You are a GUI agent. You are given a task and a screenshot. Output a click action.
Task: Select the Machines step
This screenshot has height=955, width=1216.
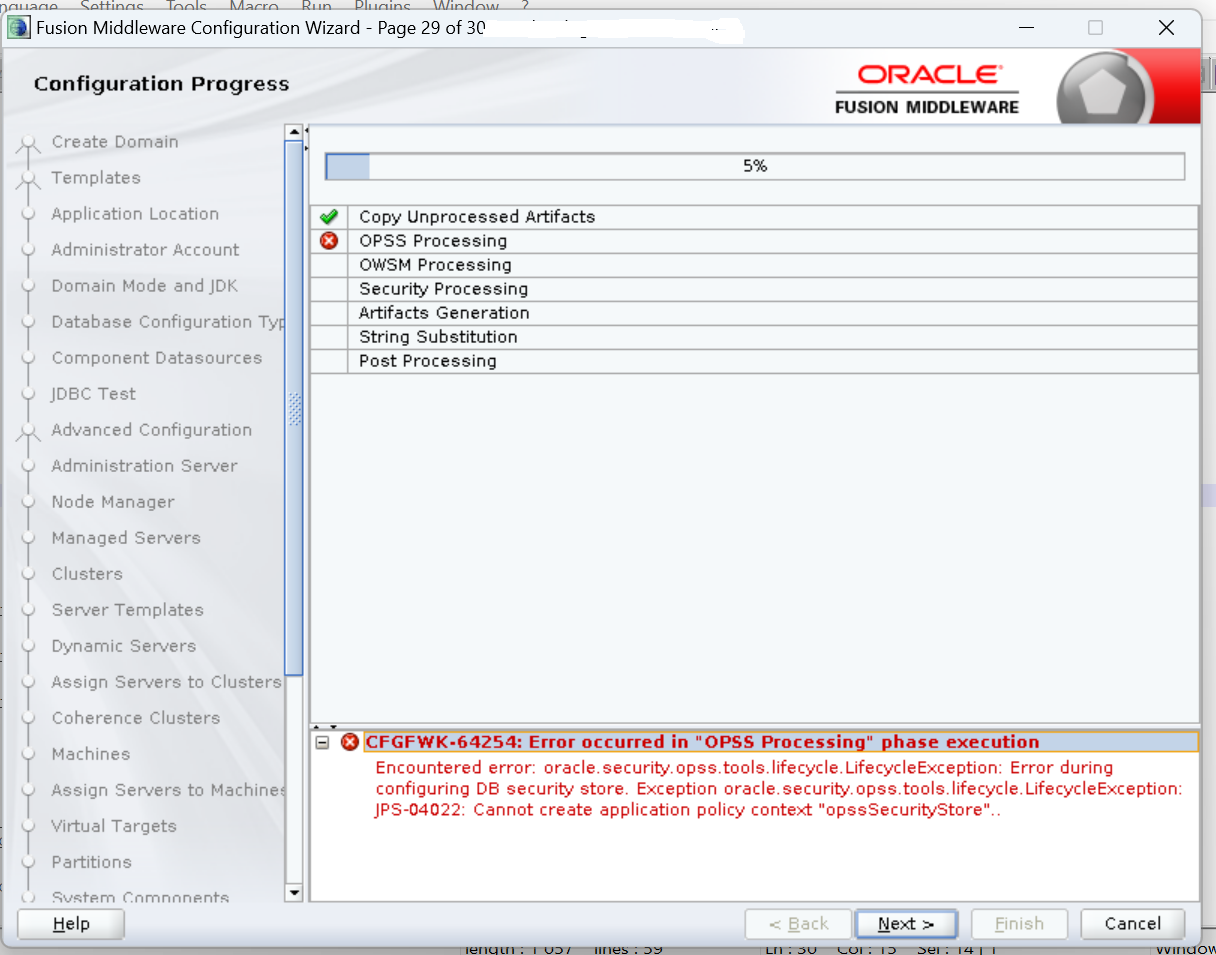click(90, 754)
